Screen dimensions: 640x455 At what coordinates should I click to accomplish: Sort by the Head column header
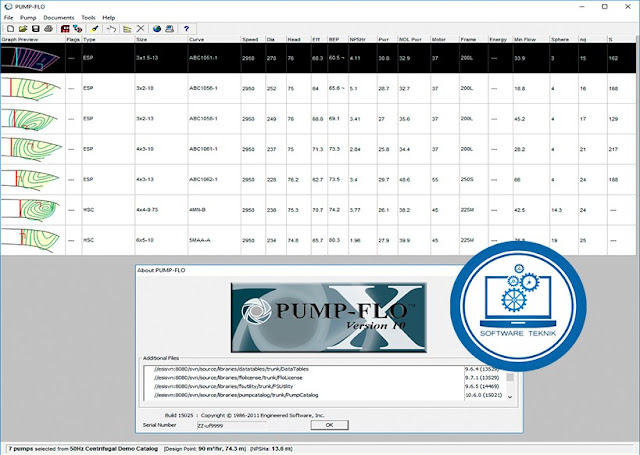[298, 40]
